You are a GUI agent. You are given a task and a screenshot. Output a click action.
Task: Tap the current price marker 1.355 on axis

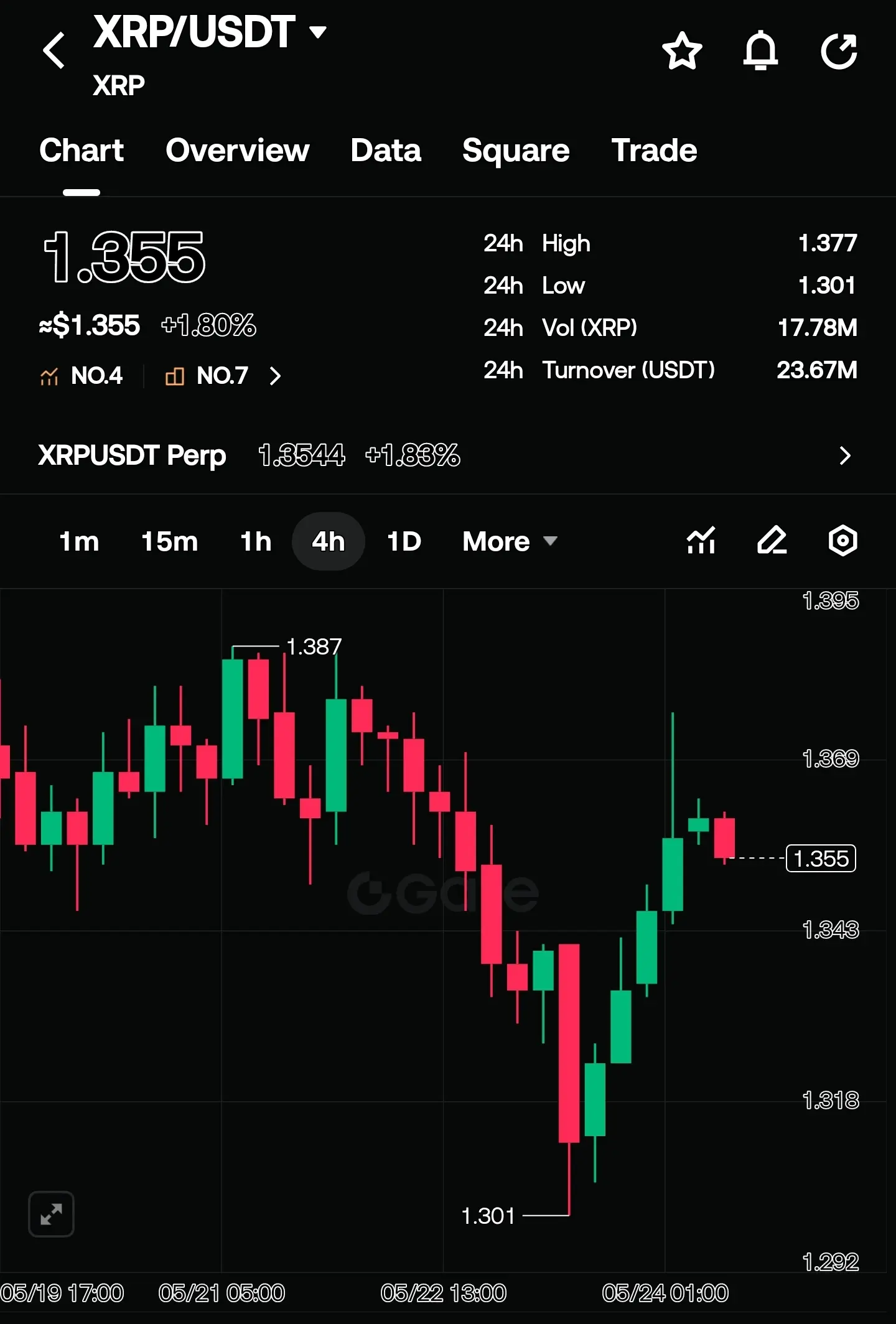pos(821,859)
